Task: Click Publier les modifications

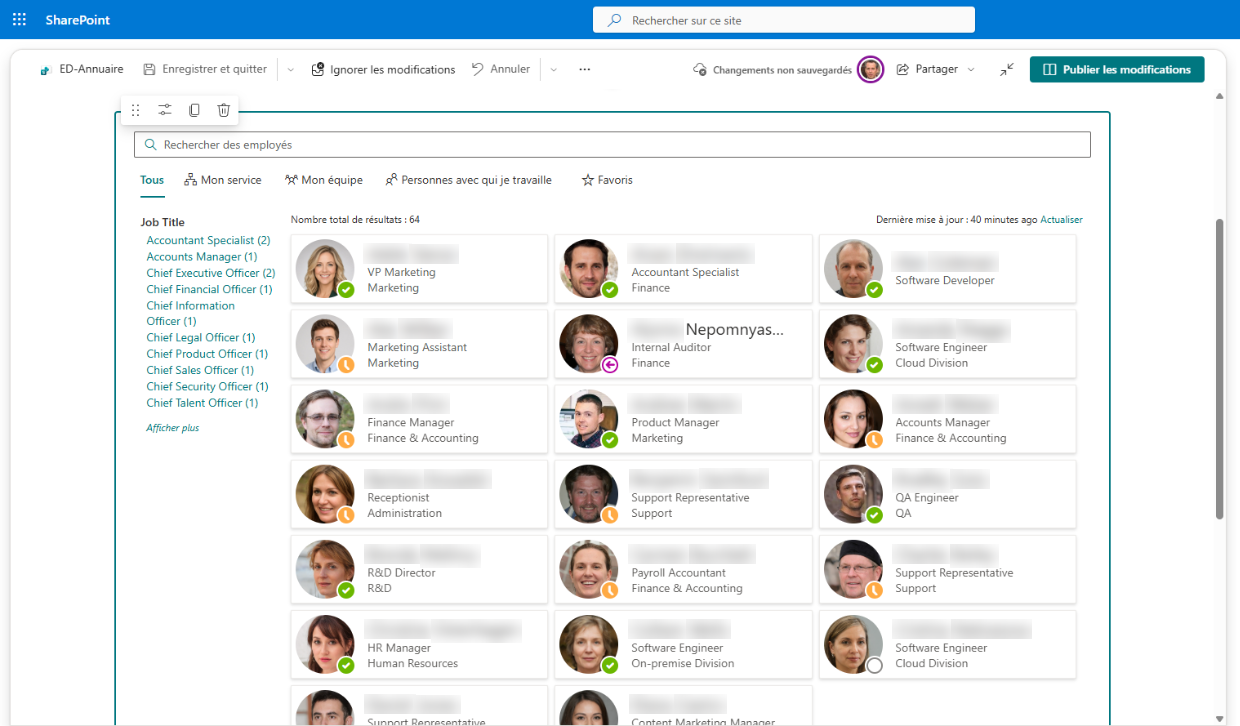Action: [x=1117, y=70]
